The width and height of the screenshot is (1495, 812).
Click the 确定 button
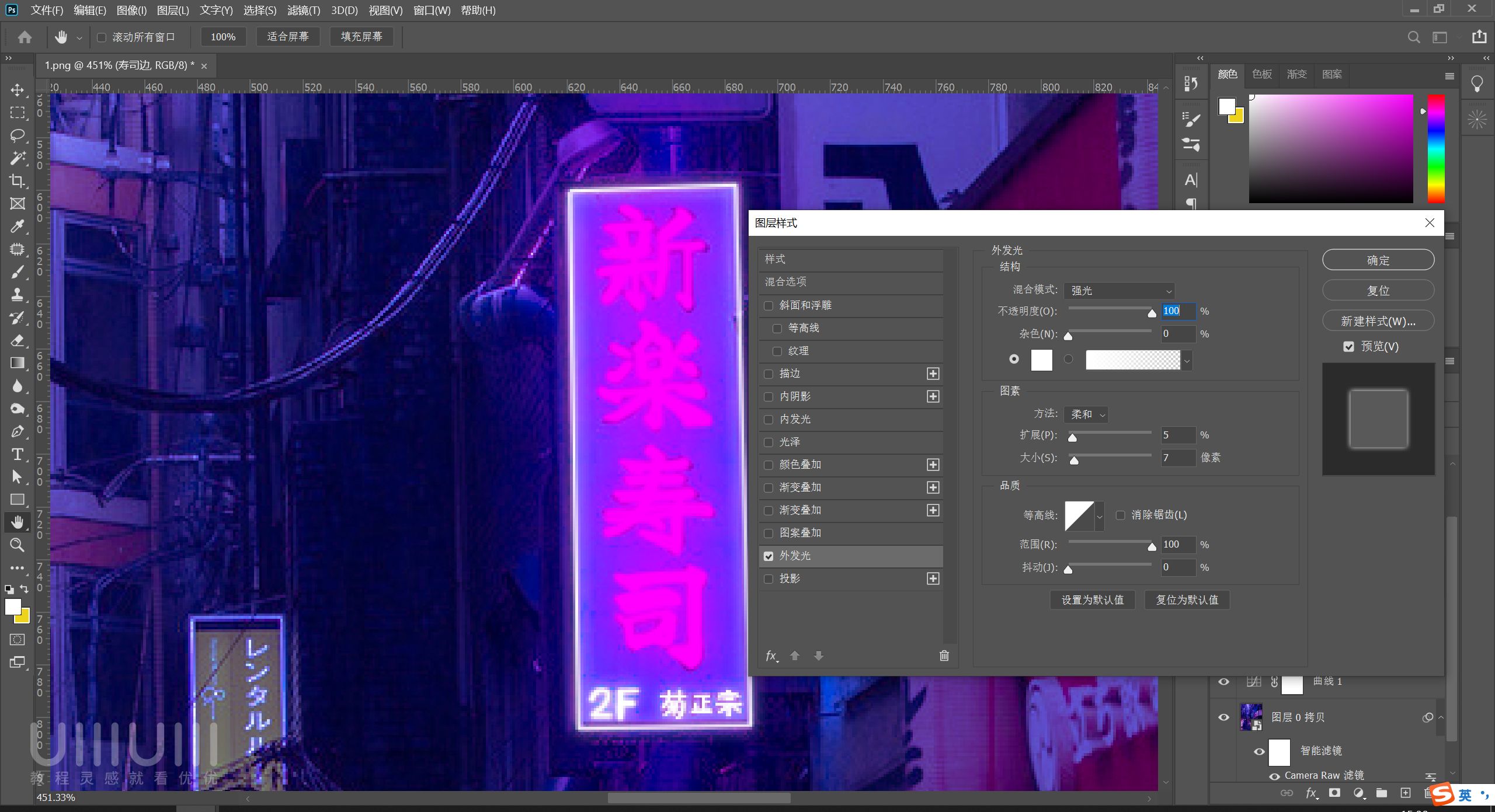coord(1378,260)
